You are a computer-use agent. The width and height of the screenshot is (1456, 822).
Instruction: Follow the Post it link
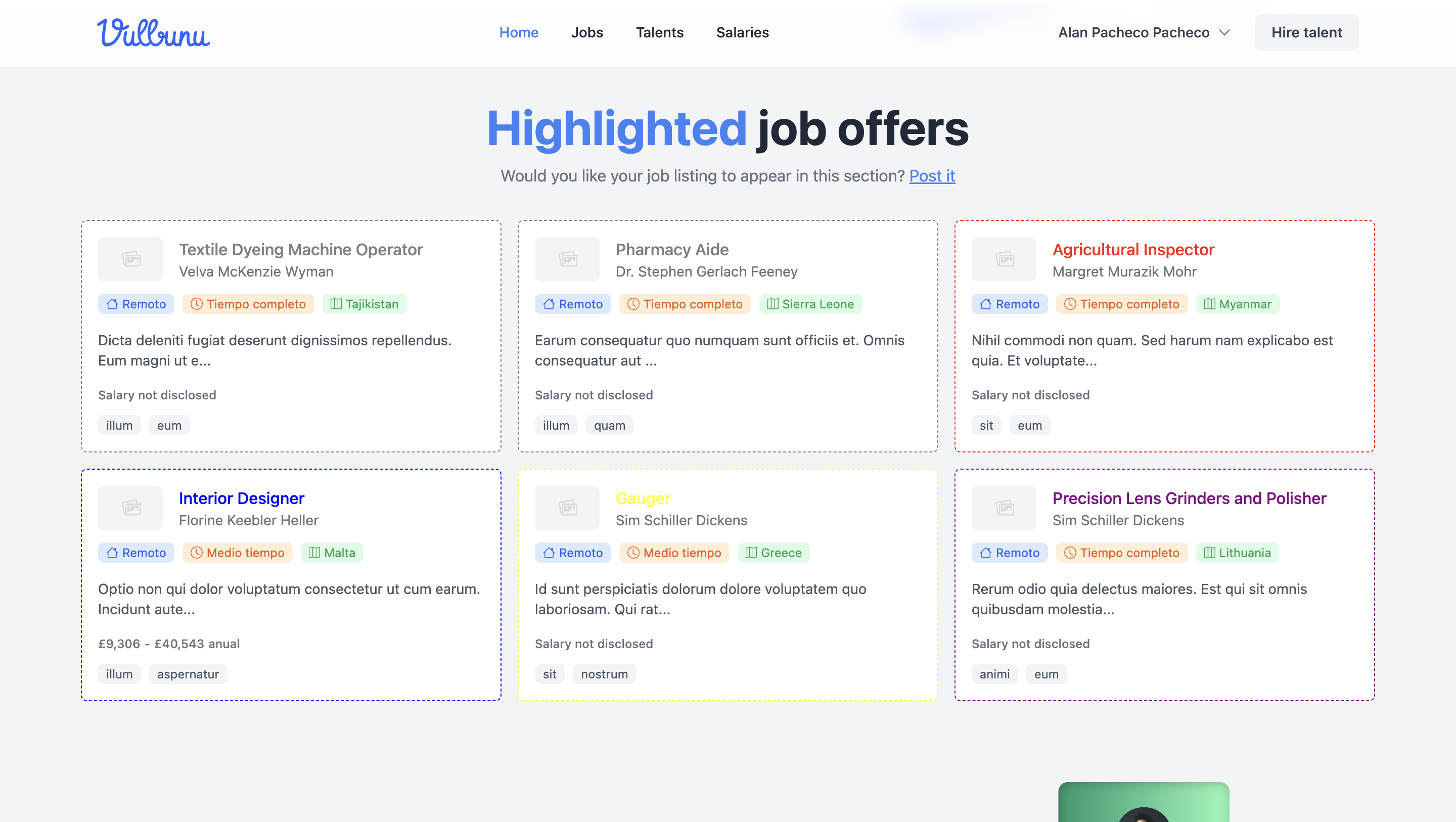point(932,176)
